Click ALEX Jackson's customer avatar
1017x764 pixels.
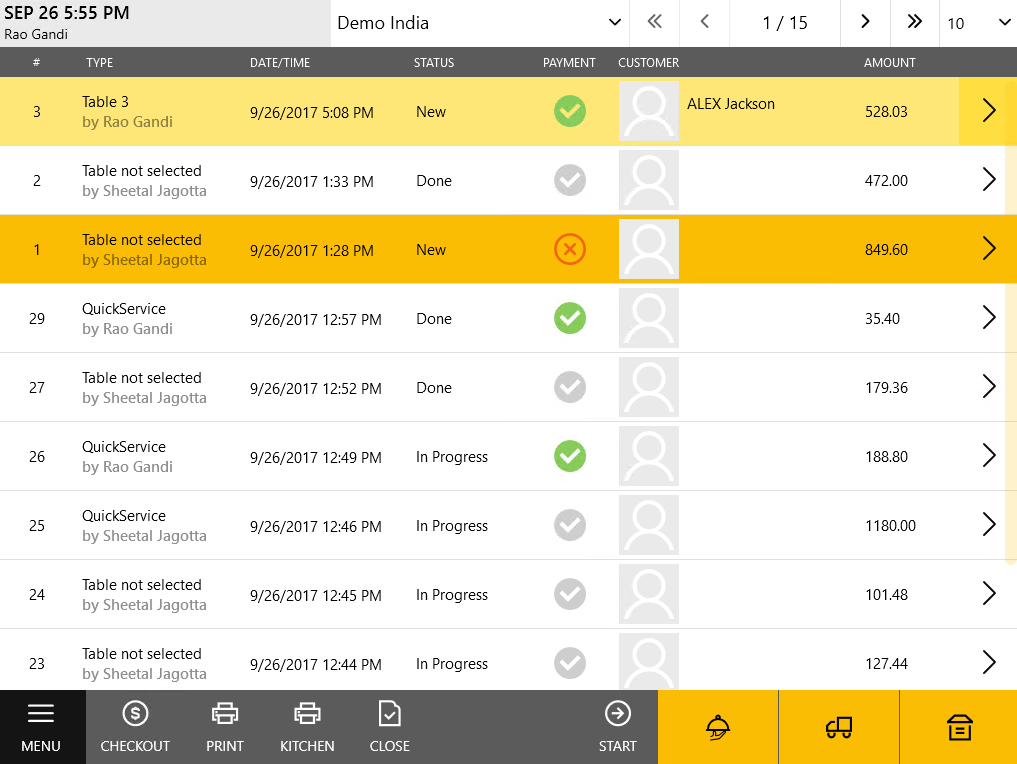(648, 111)
